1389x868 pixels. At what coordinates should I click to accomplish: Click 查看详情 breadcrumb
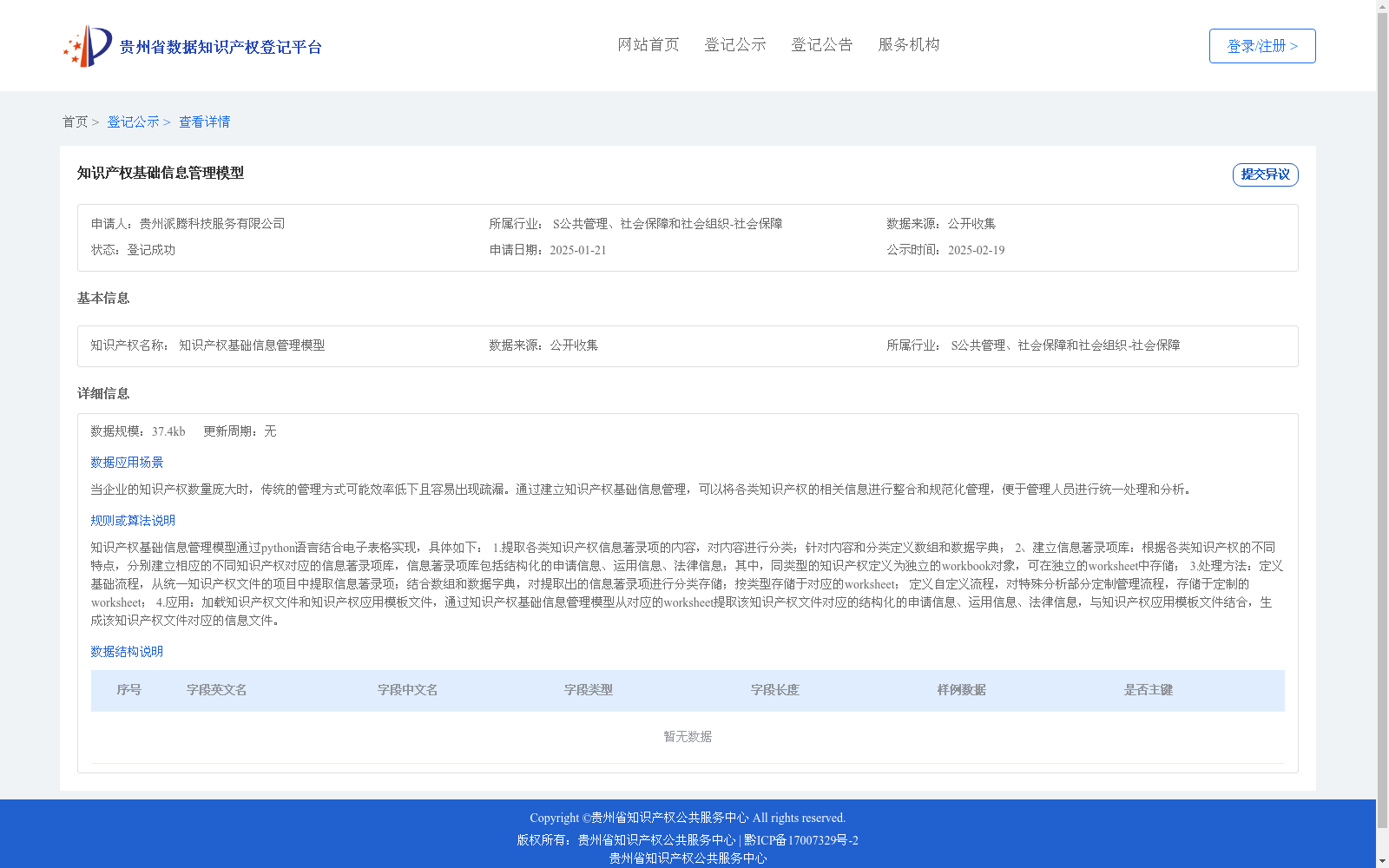205,122
